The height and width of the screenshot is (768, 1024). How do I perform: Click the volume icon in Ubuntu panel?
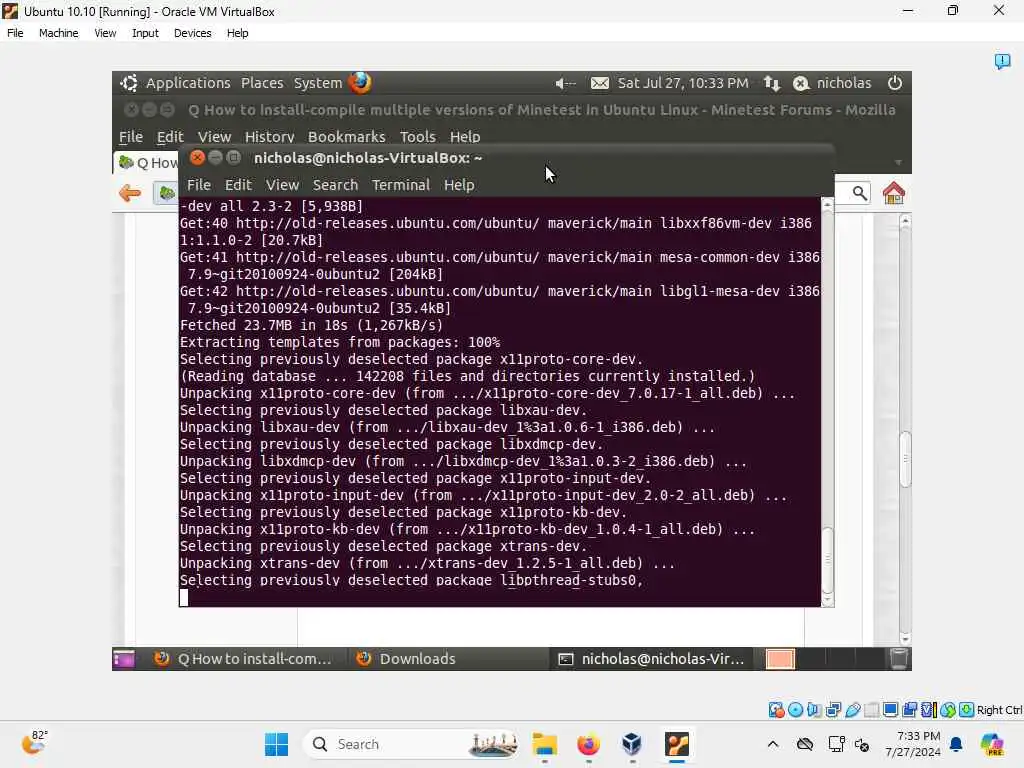pyautogui.click(x=565, y=83)
